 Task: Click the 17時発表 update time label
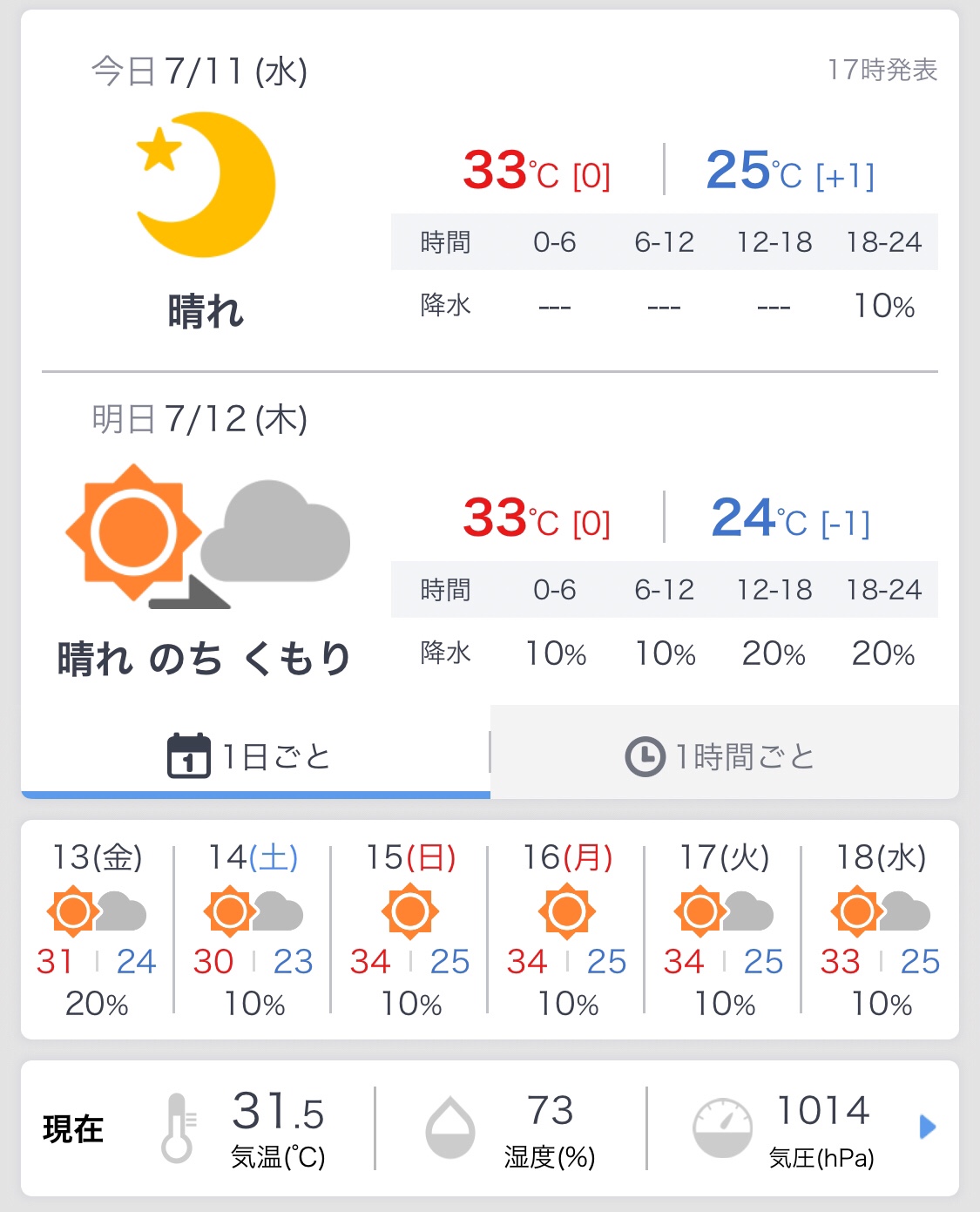882,70
